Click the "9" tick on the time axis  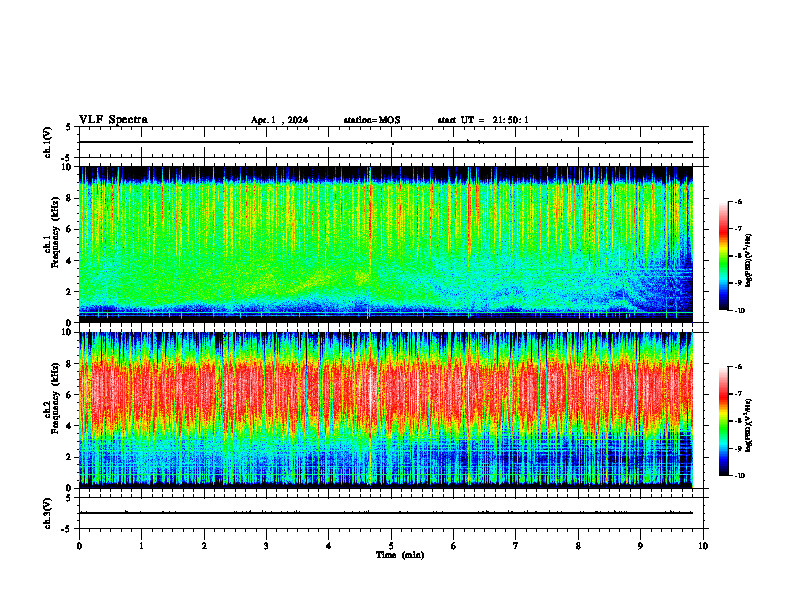click(x=640, y=546)
